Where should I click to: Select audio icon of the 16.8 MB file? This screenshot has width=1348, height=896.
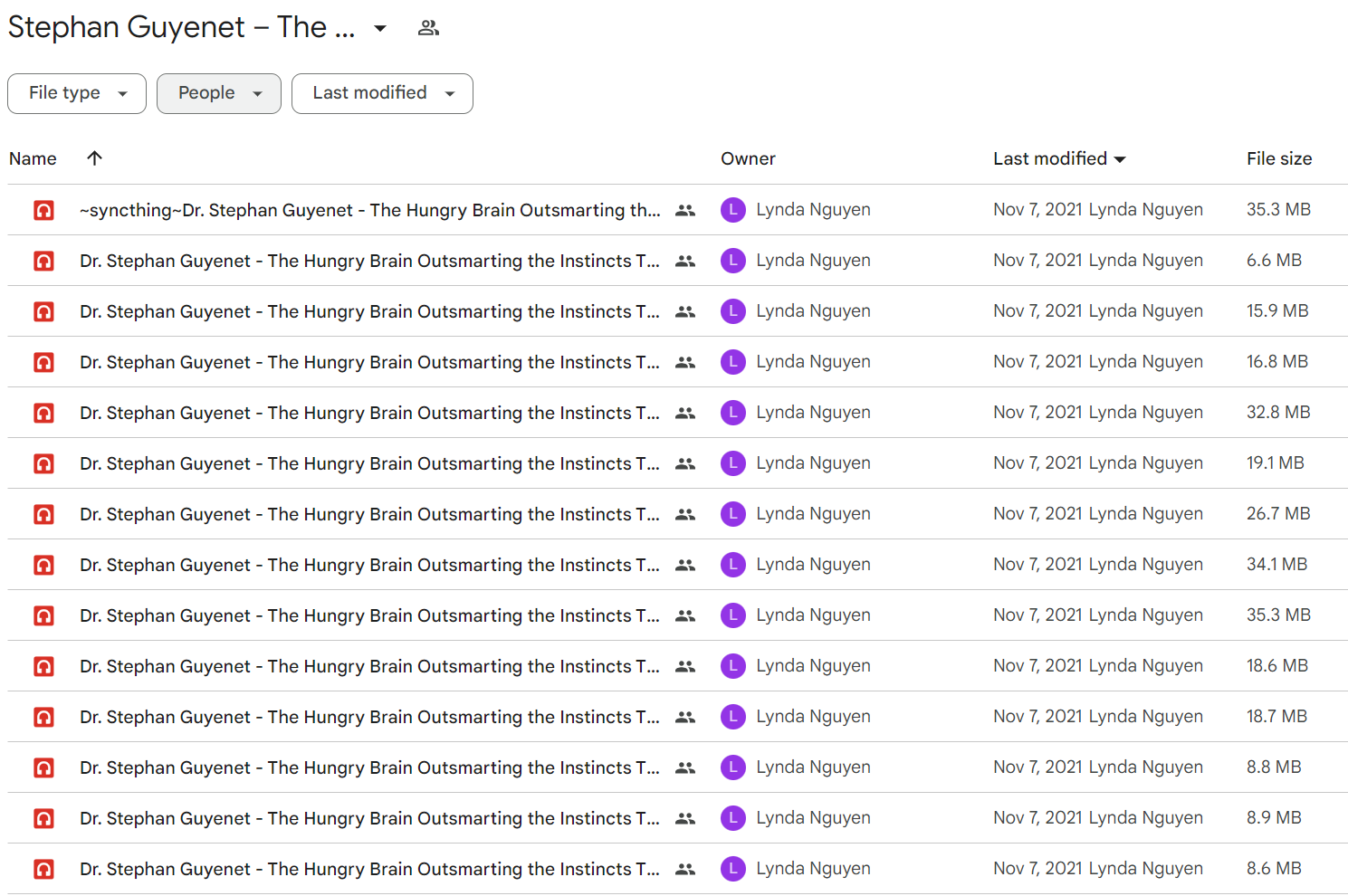43,362
